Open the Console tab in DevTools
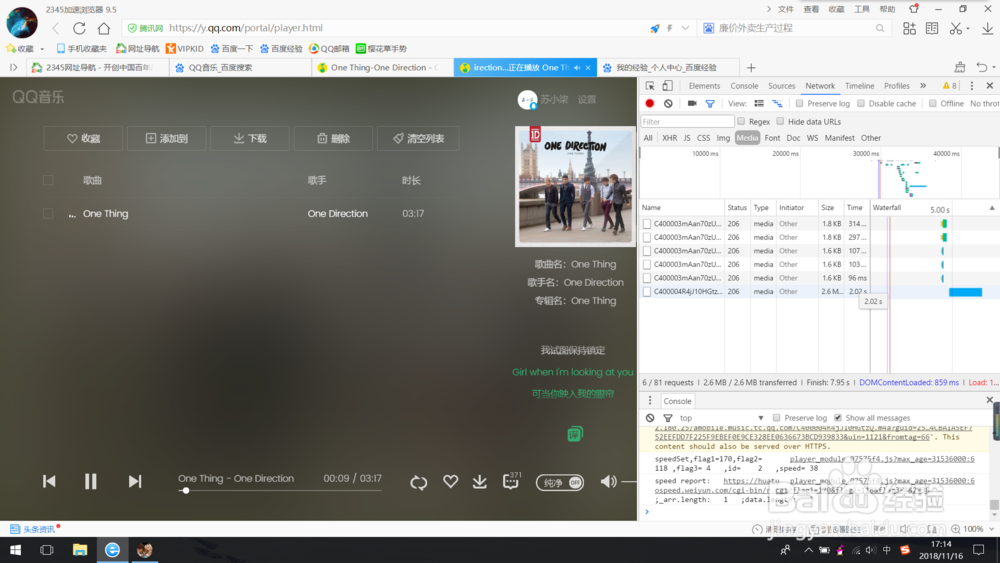Viewport: 1000px width, 563px height. [x=744, y=85]
